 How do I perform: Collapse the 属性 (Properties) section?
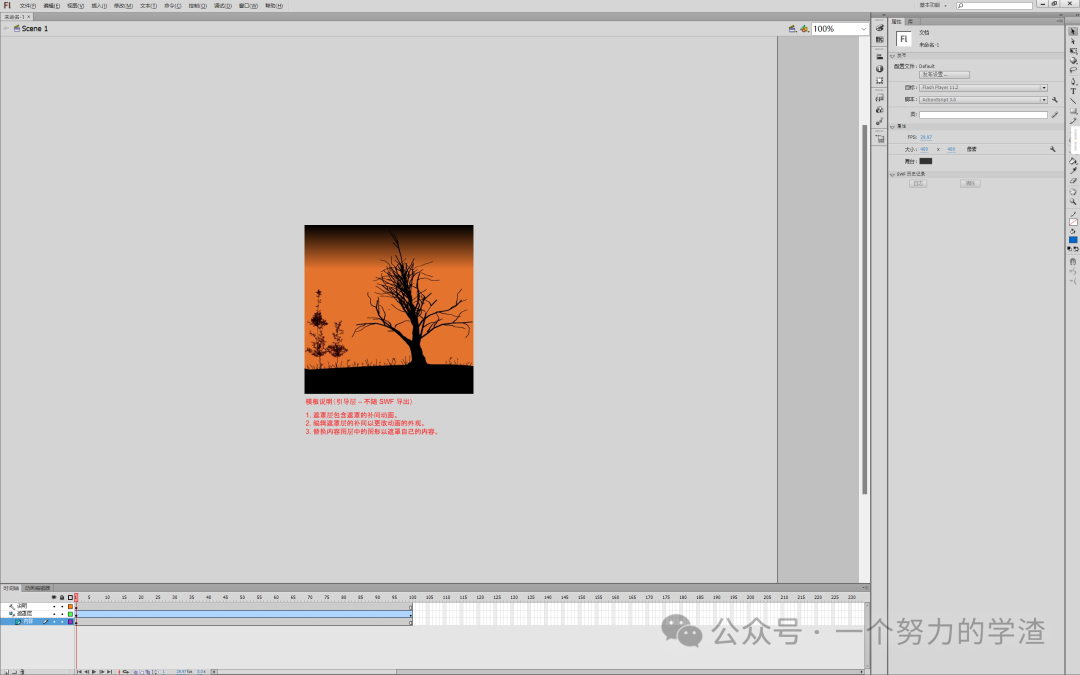click(893, 127)
